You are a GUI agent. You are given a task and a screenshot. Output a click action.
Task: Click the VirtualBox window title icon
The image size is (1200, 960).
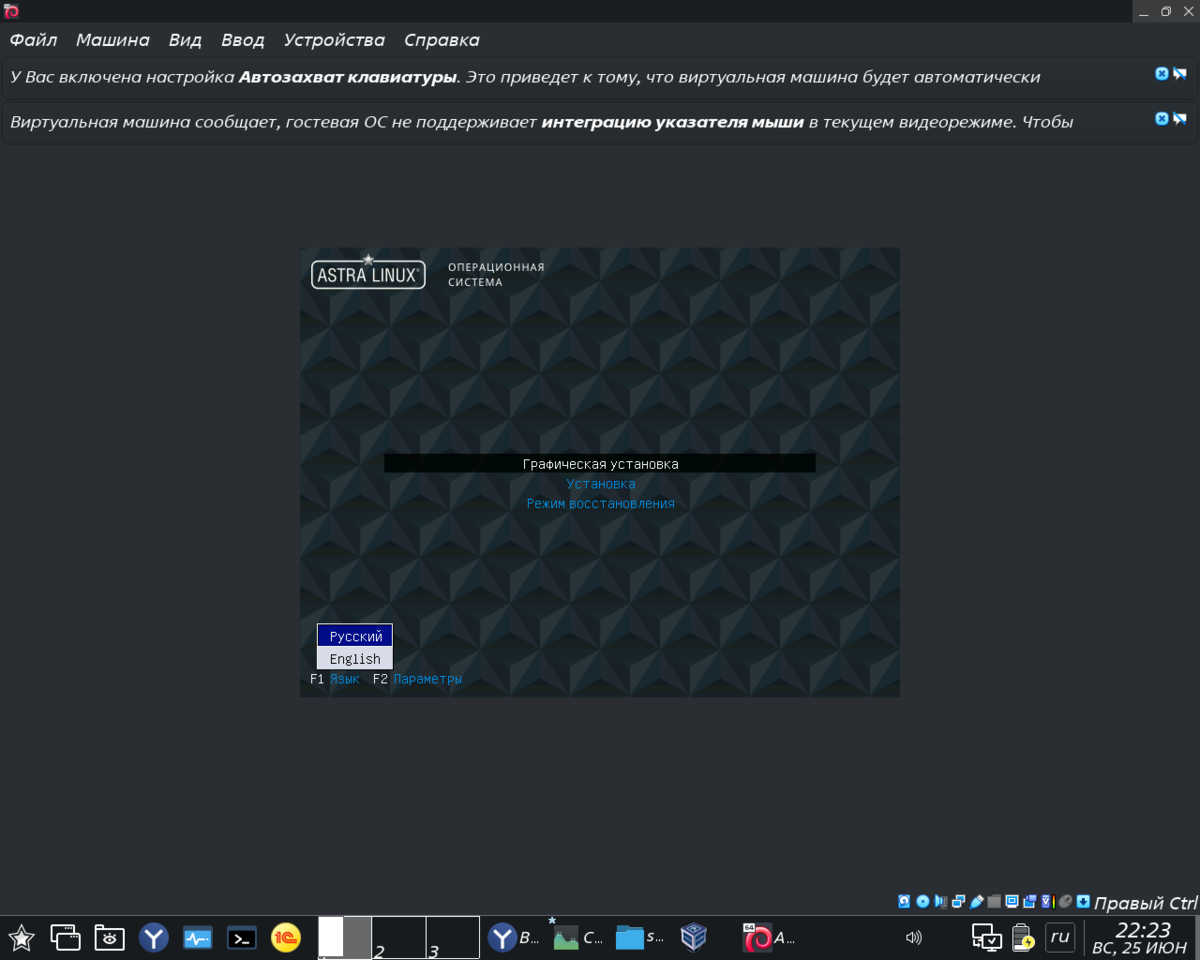[x=12, y=11]
